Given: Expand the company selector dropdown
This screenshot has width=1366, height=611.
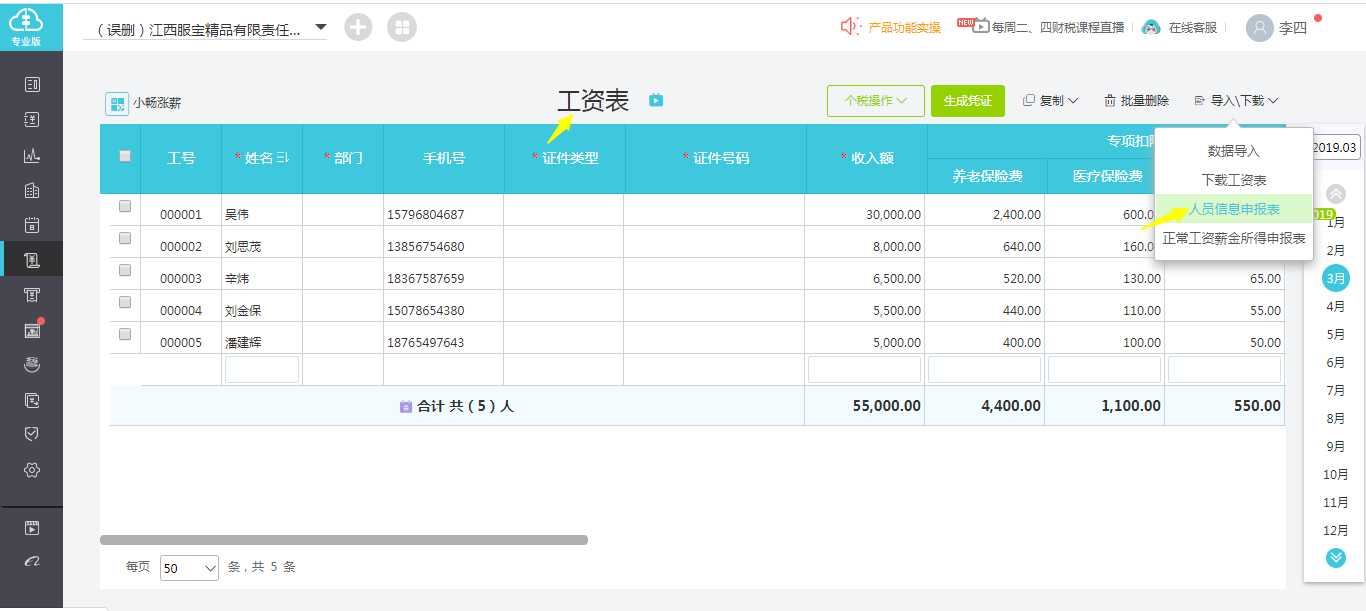Looking at the screenshot, I should pos(322,25).
